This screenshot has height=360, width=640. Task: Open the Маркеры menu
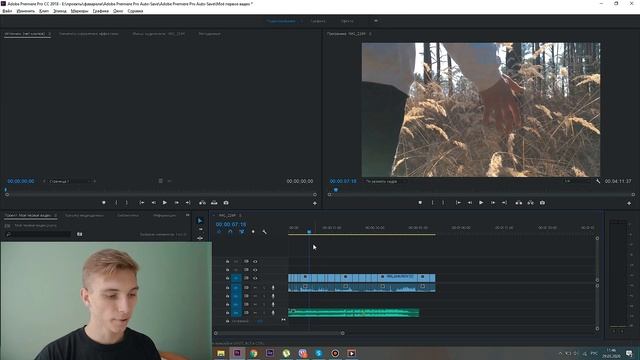[79, 11]
